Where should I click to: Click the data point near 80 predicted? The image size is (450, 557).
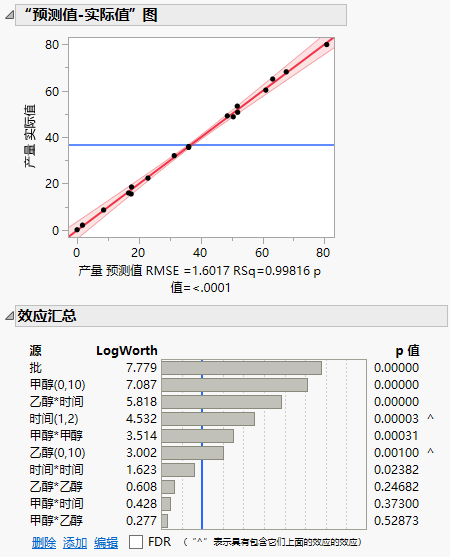point(327,44)
